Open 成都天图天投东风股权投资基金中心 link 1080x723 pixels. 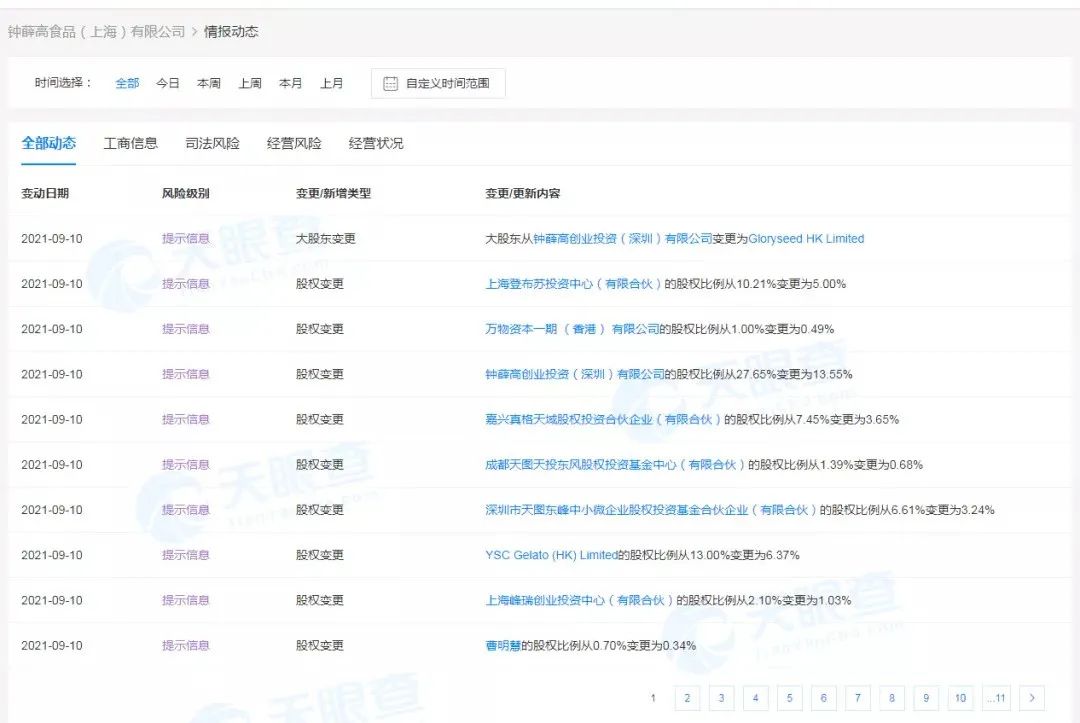pyautogui.click(x=615, y=465)
